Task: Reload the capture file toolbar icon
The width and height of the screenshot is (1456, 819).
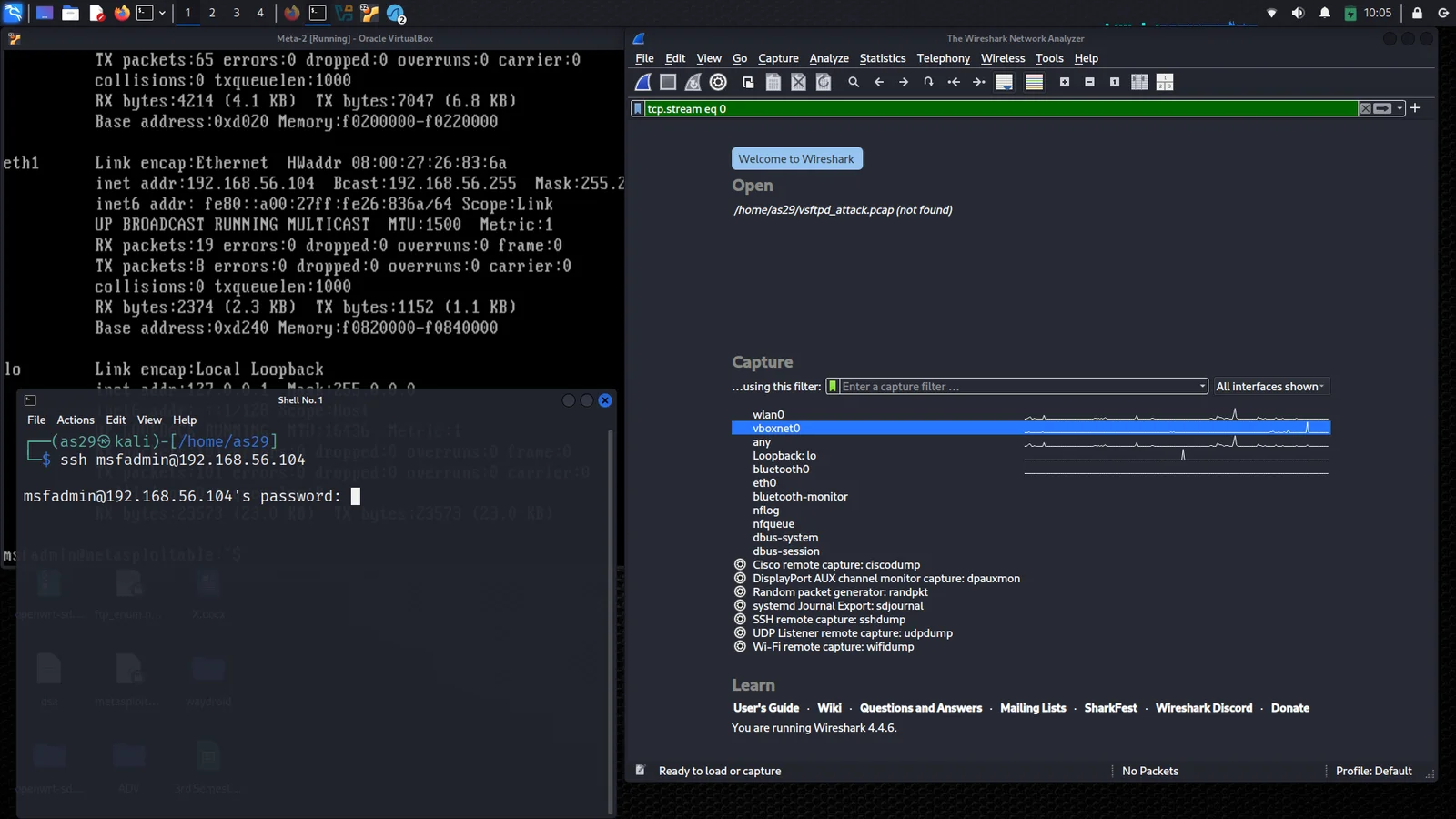Action: (x=824, y=82)
